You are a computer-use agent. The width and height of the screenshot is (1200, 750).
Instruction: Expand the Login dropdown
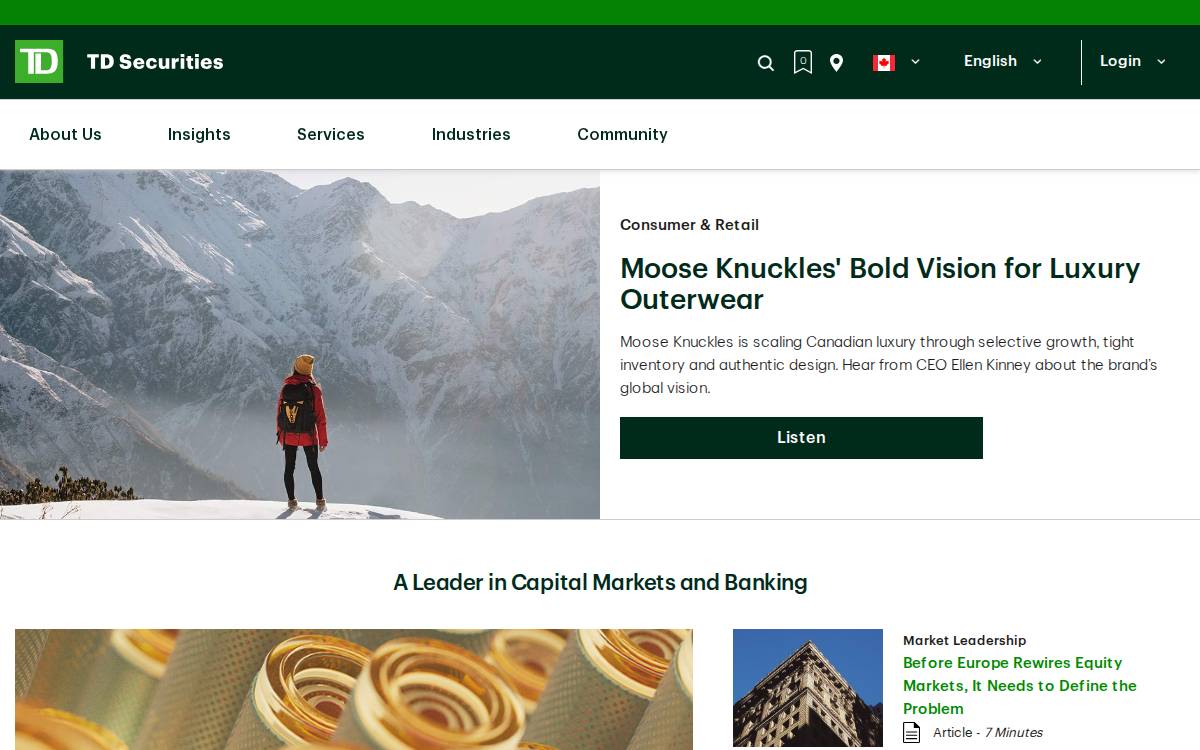point(1133,61)
